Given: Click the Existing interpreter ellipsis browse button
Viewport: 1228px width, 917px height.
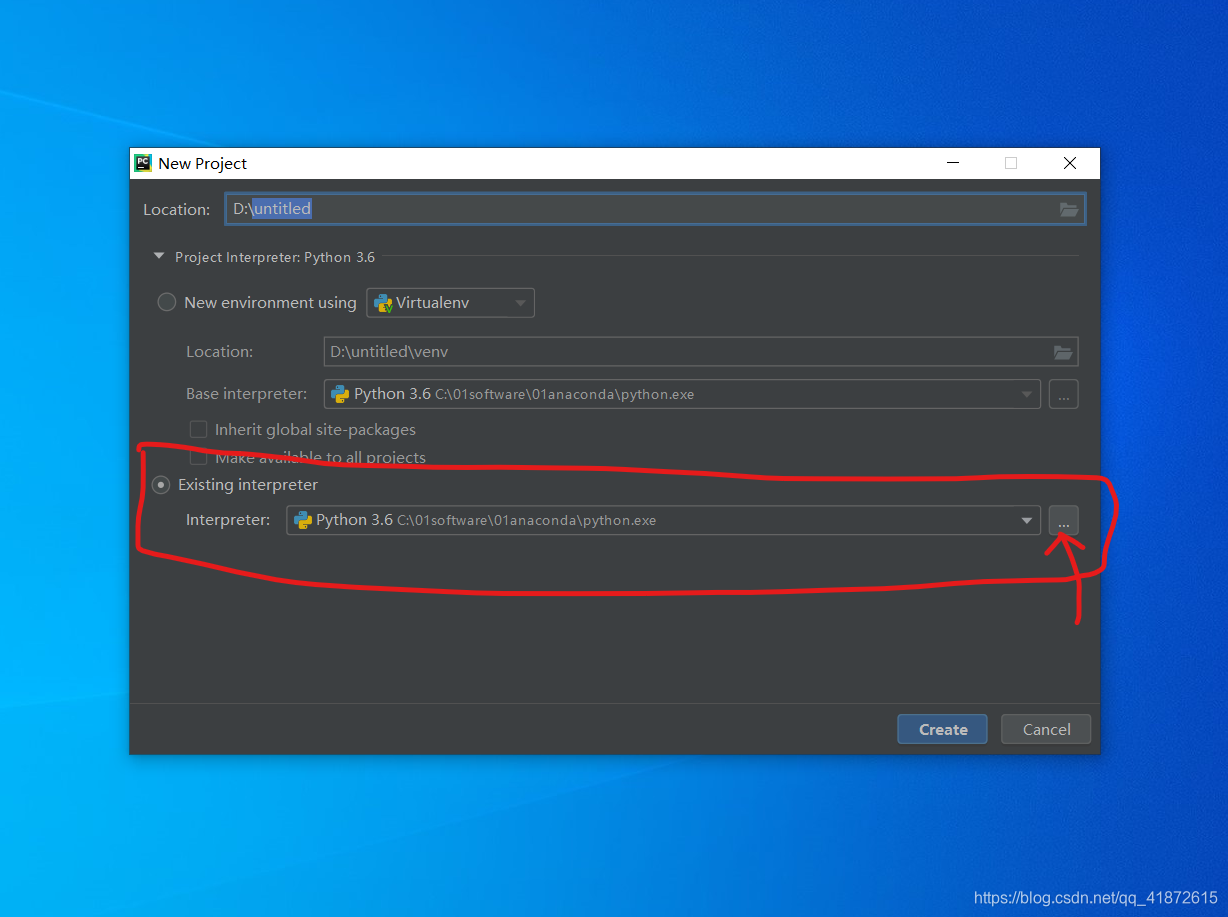Looking at the screenshot, I should (x=1063, y=520).
